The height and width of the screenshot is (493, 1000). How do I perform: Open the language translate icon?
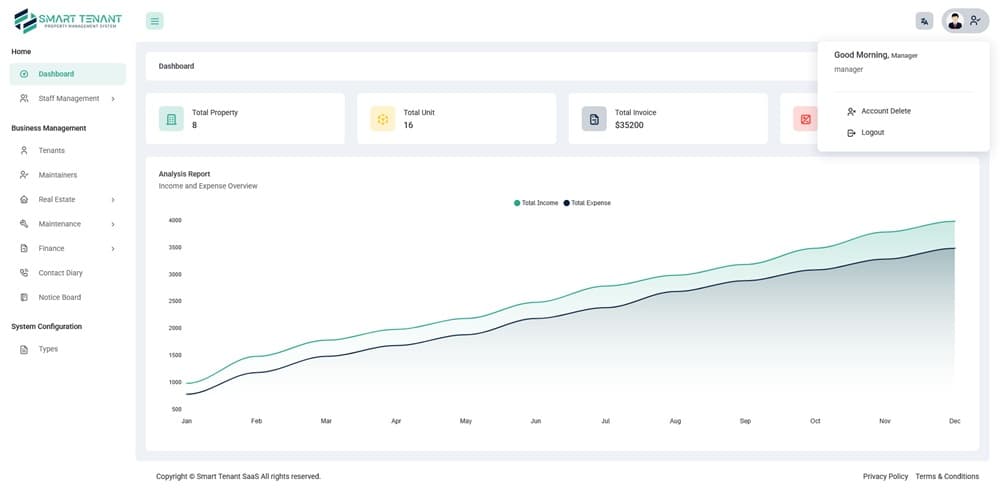pyautogui.click(x=924, y=21)
